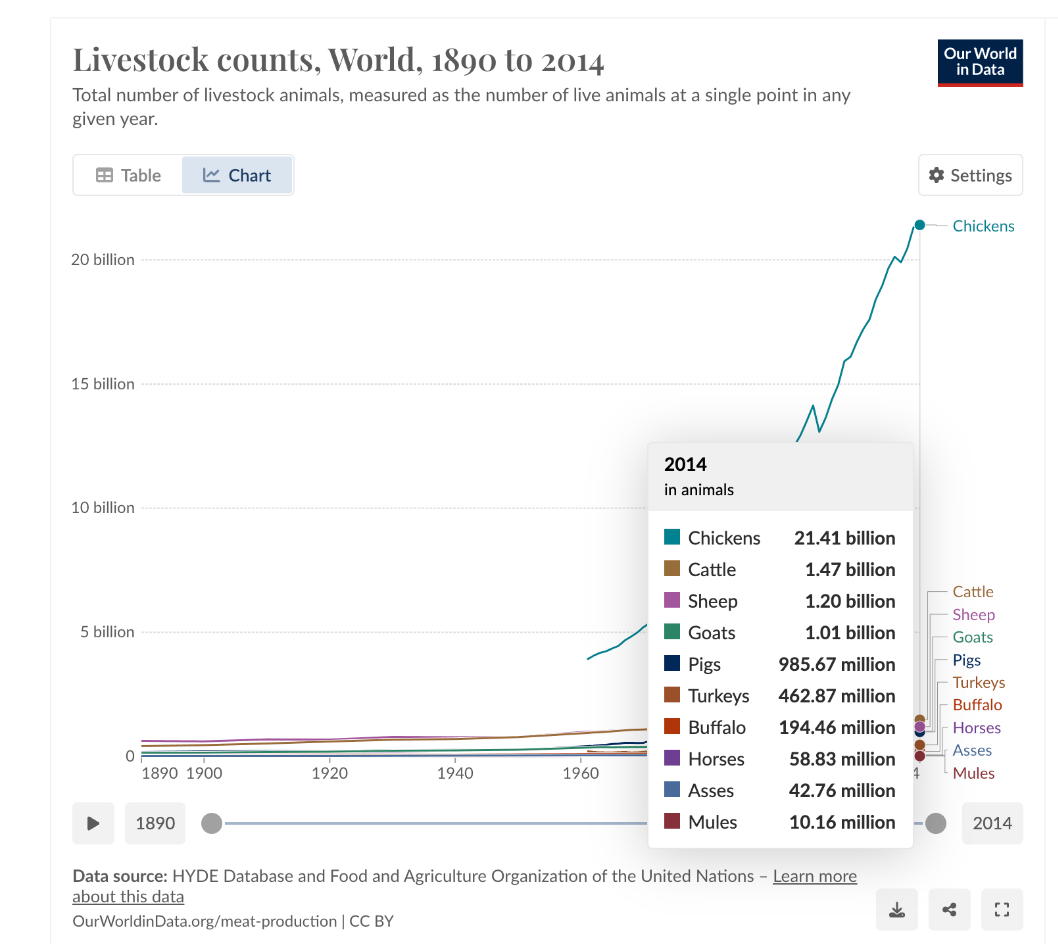This screenshot has width=1058, height=944.
Task: Select the Turkeys series label
Action: [978, 682]
